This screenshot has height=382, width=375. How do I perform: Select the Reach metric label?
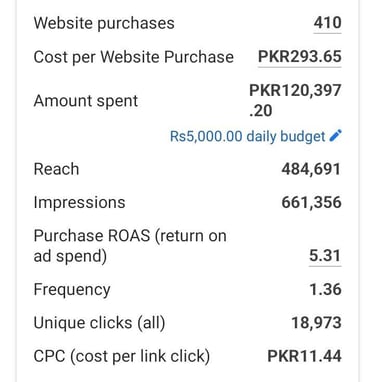click(56, 169)
